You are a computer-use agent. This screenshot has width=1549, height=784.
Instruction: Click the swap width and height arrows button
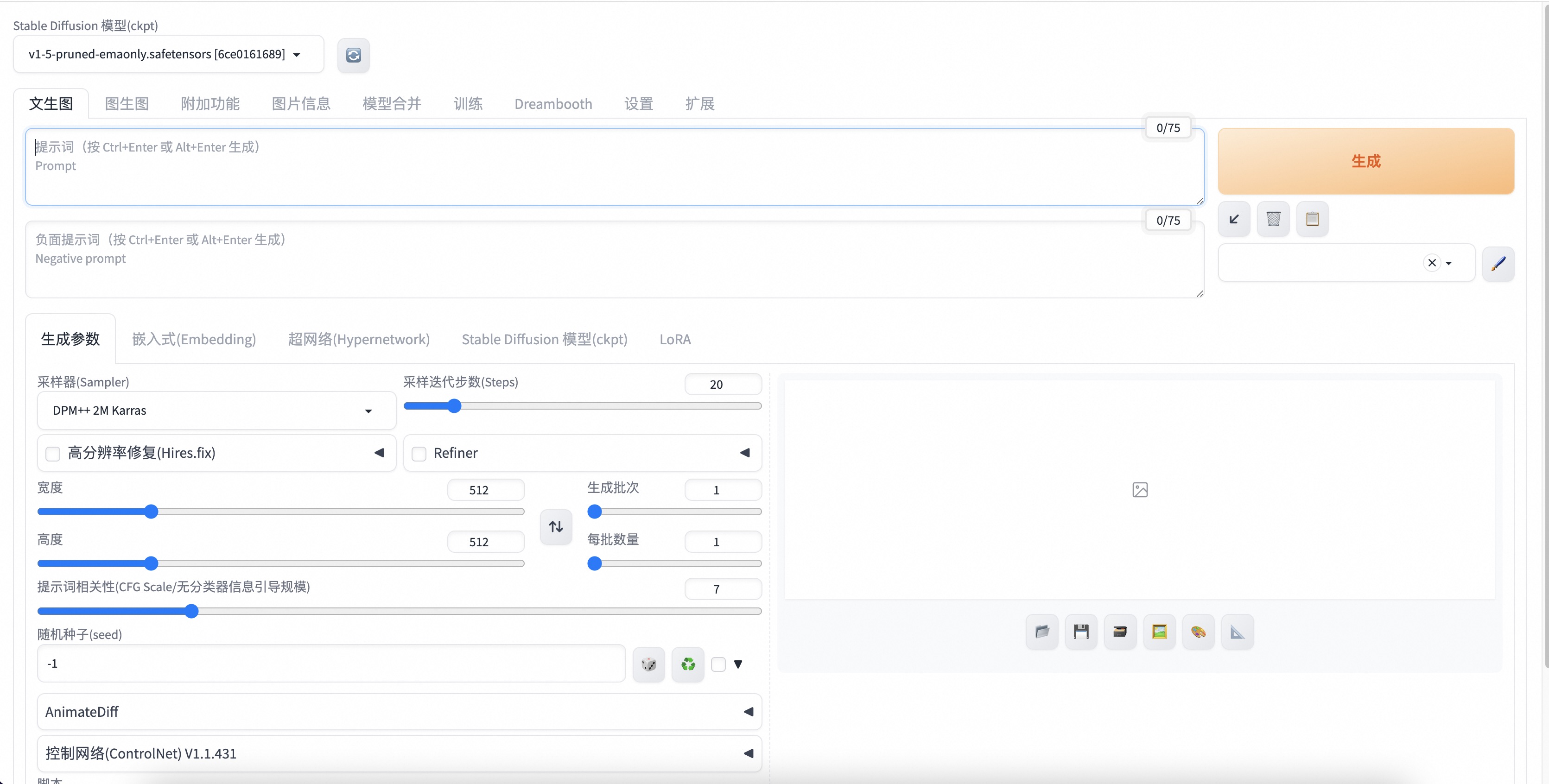(556, 527)
